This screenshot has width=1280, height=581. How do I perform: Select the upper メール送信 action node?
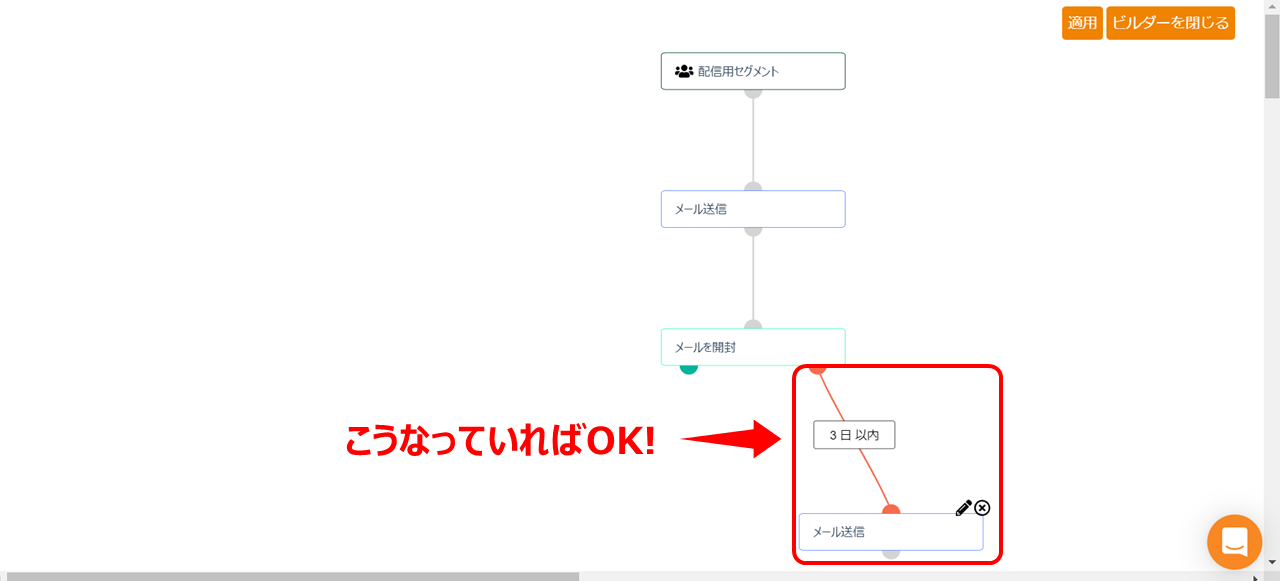coord(752,209)
